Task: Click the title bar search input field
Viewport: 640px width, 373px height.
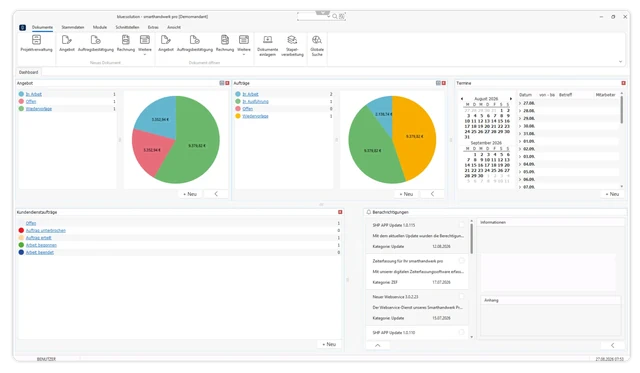Action: [312, 16]
